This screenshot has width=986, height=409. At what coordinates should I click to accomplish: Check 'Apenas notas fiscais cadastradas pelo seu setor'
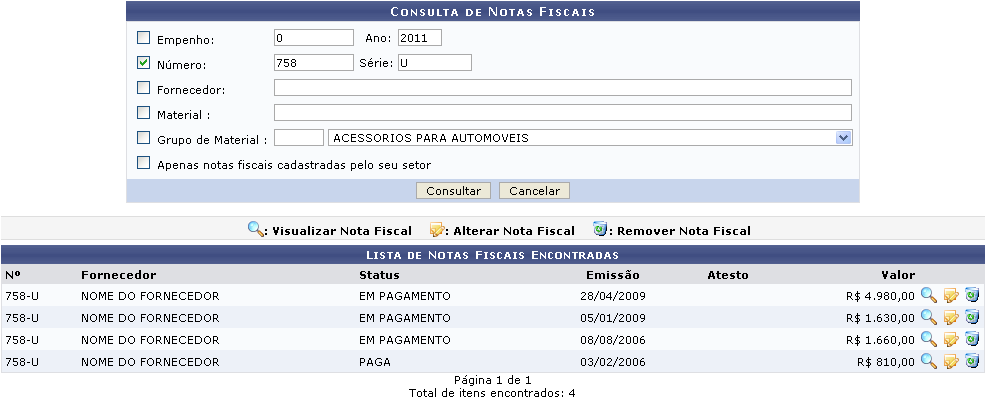(x=143, y=163)
